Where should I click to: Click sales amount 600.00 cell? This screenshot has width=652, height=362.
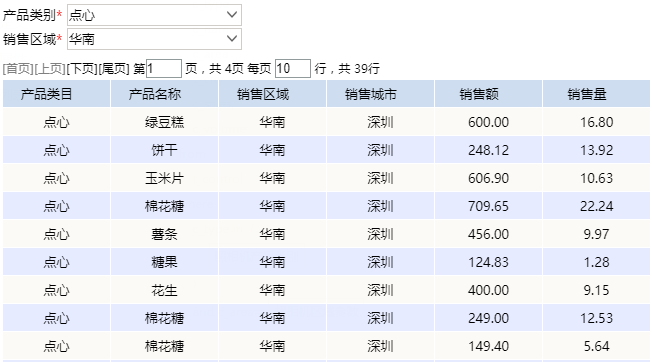pos(488,122)
